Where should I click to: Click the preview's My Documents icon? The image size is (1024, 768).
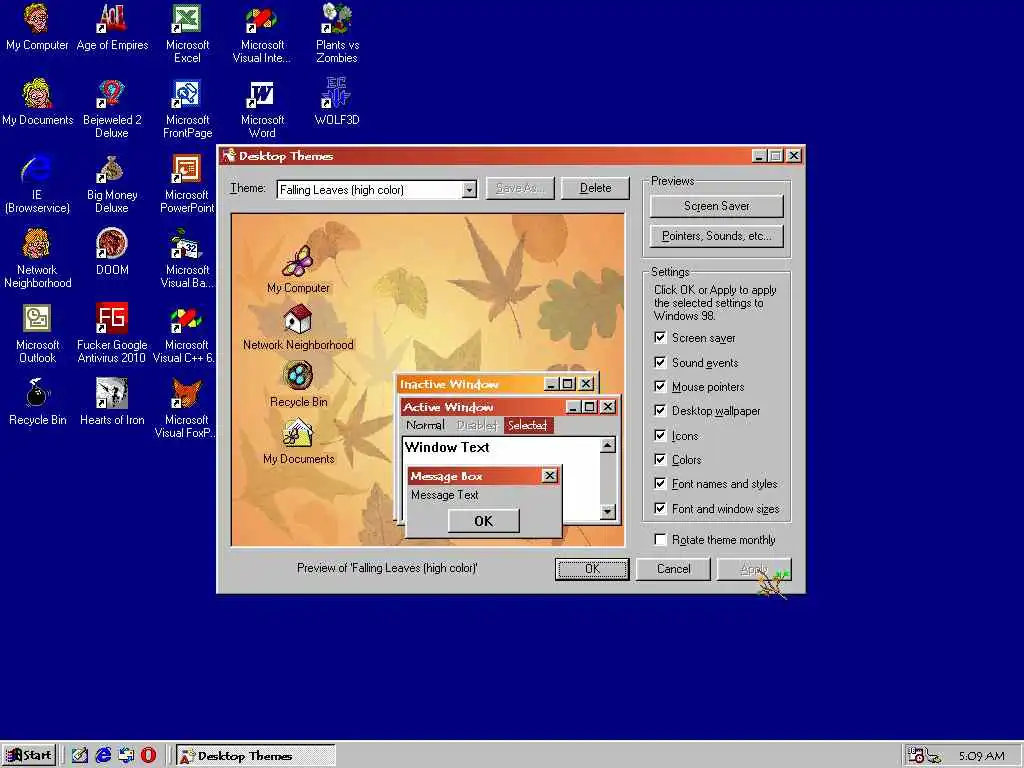[x=298, y=432]
